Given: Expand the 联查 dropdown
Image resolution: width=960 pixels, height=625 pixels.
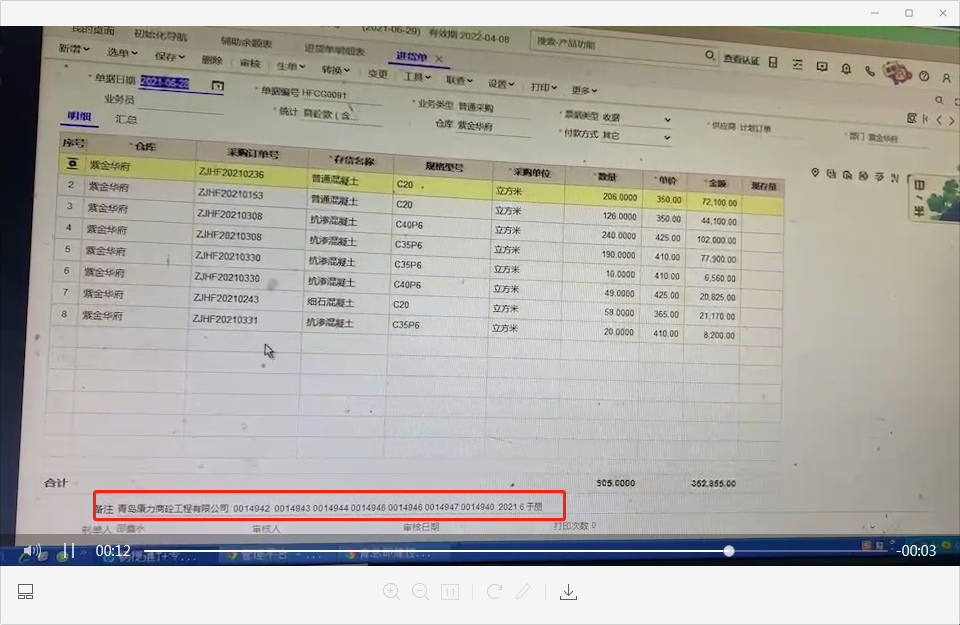Looking at the screenshot, I should point(459,80).
